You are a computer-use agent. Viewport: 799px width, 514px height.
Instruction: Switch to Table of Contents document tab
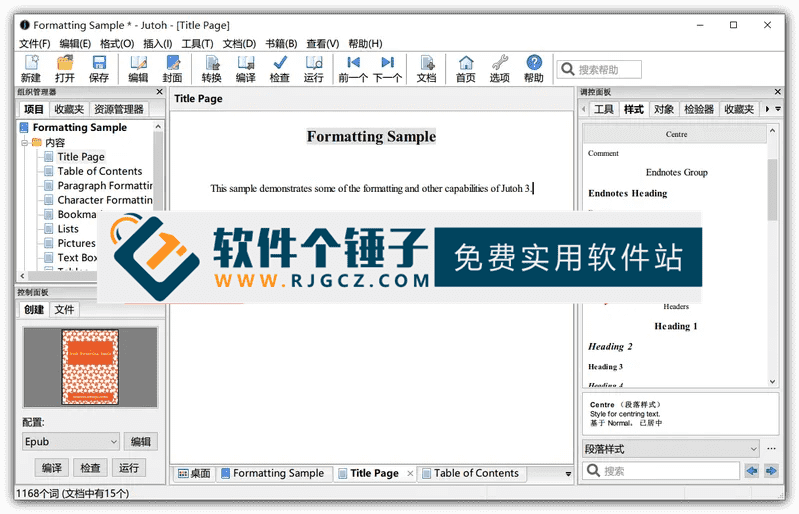pos(470,474)
